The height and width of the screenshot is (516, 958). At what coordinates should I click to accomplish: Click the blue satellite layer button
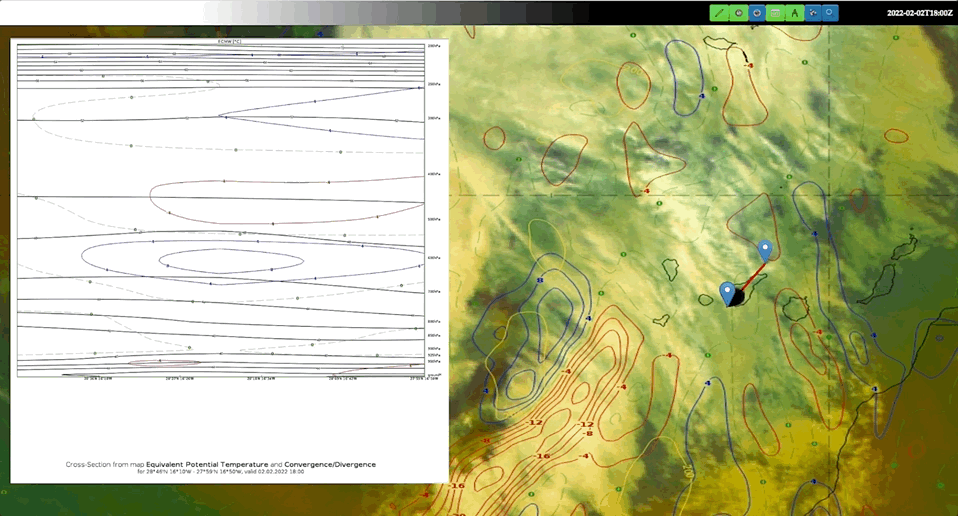[x=813, y=13]
